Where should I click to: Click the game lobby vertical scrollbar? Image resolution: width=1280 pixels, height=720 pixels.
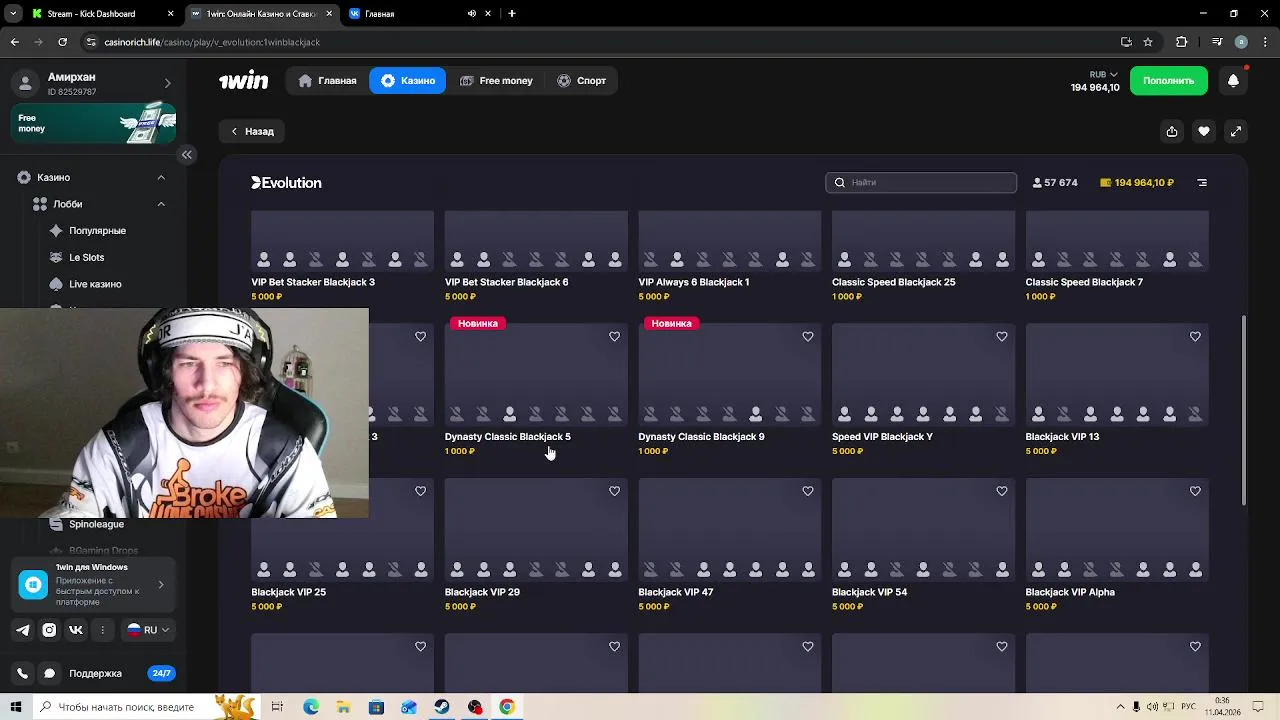pyautogui.click(x=1244, y=410)
